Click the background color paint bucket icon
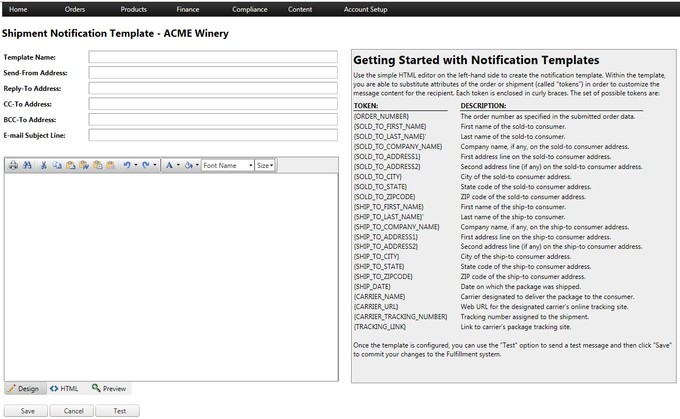Viewport: 680px width, 419px height. pos(188,165)
